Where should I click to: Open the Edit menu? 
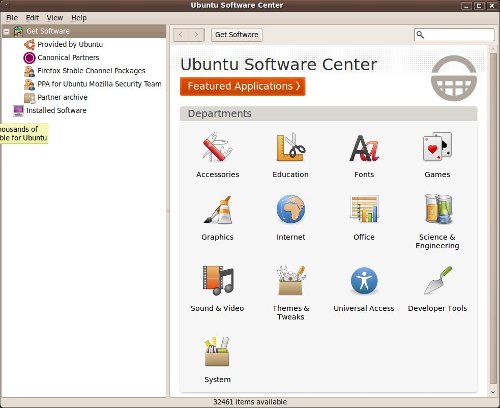pos(32,18)
